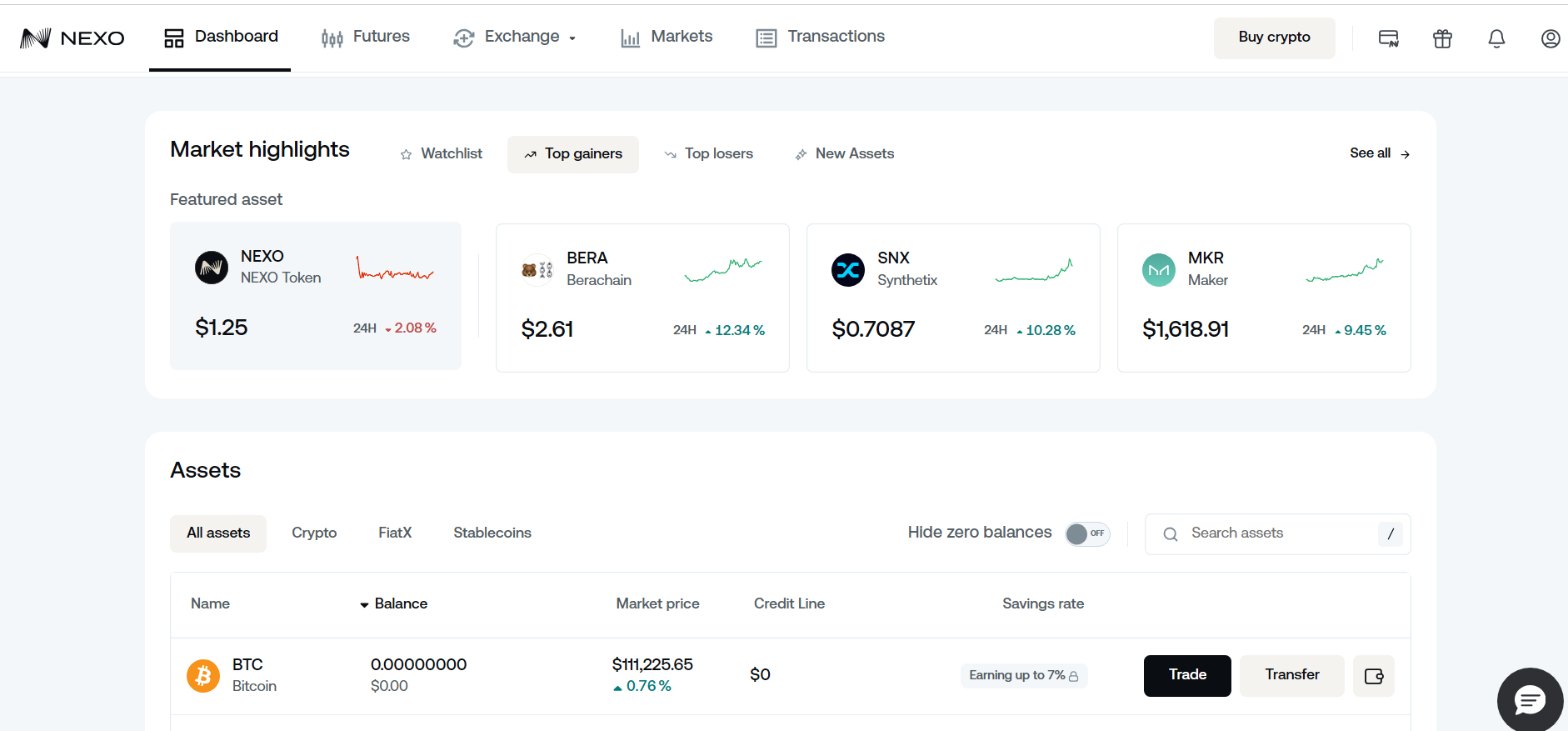This screenshot has width=1568, height=731.
Task: Sort by Balance column arrow
Action: click(x=364, y=605)
